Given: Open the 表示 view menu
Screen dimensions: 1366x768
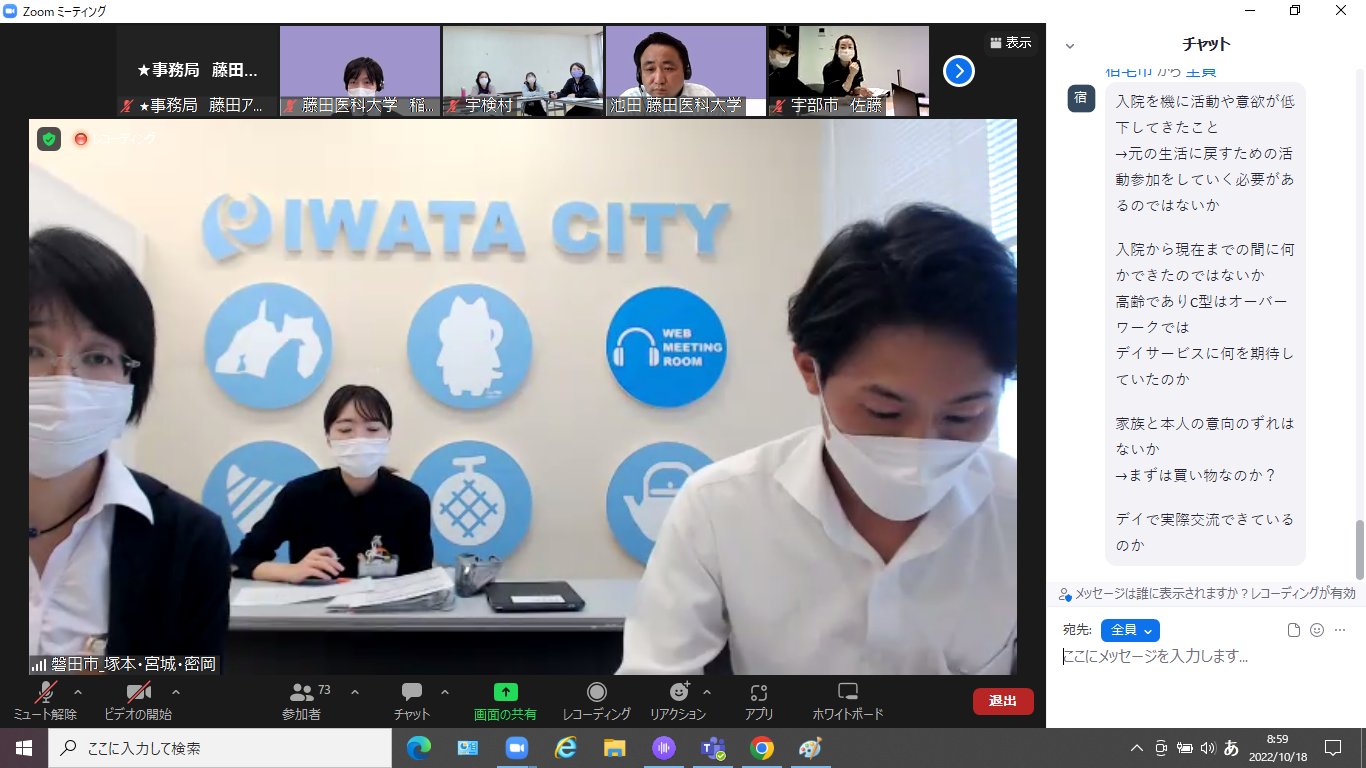Looking at the screenshot, I should point(1010,43).
